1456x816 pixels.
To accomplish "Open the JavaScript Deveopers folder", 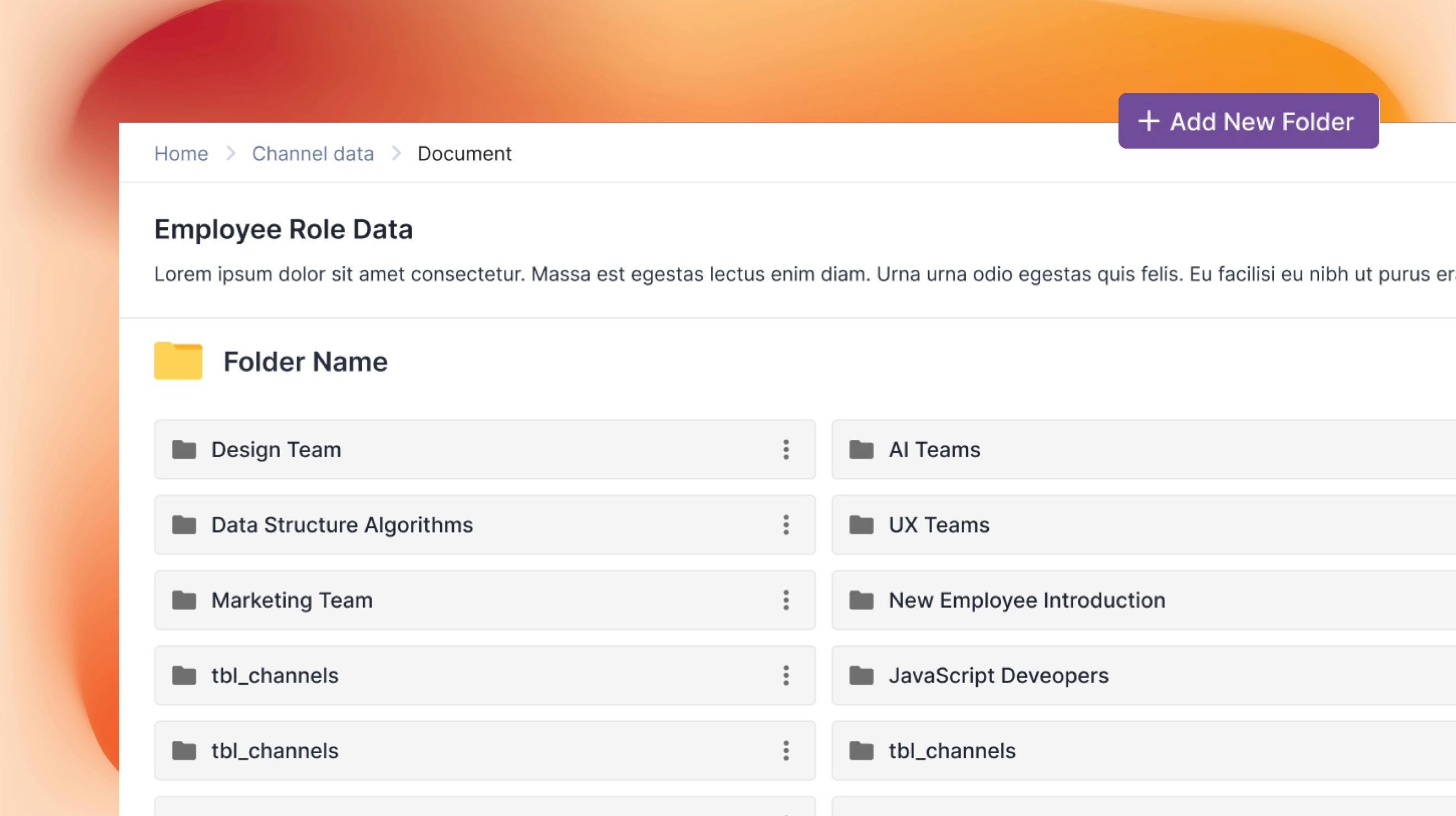I will pyautogui.click(x=1144, y=675).
